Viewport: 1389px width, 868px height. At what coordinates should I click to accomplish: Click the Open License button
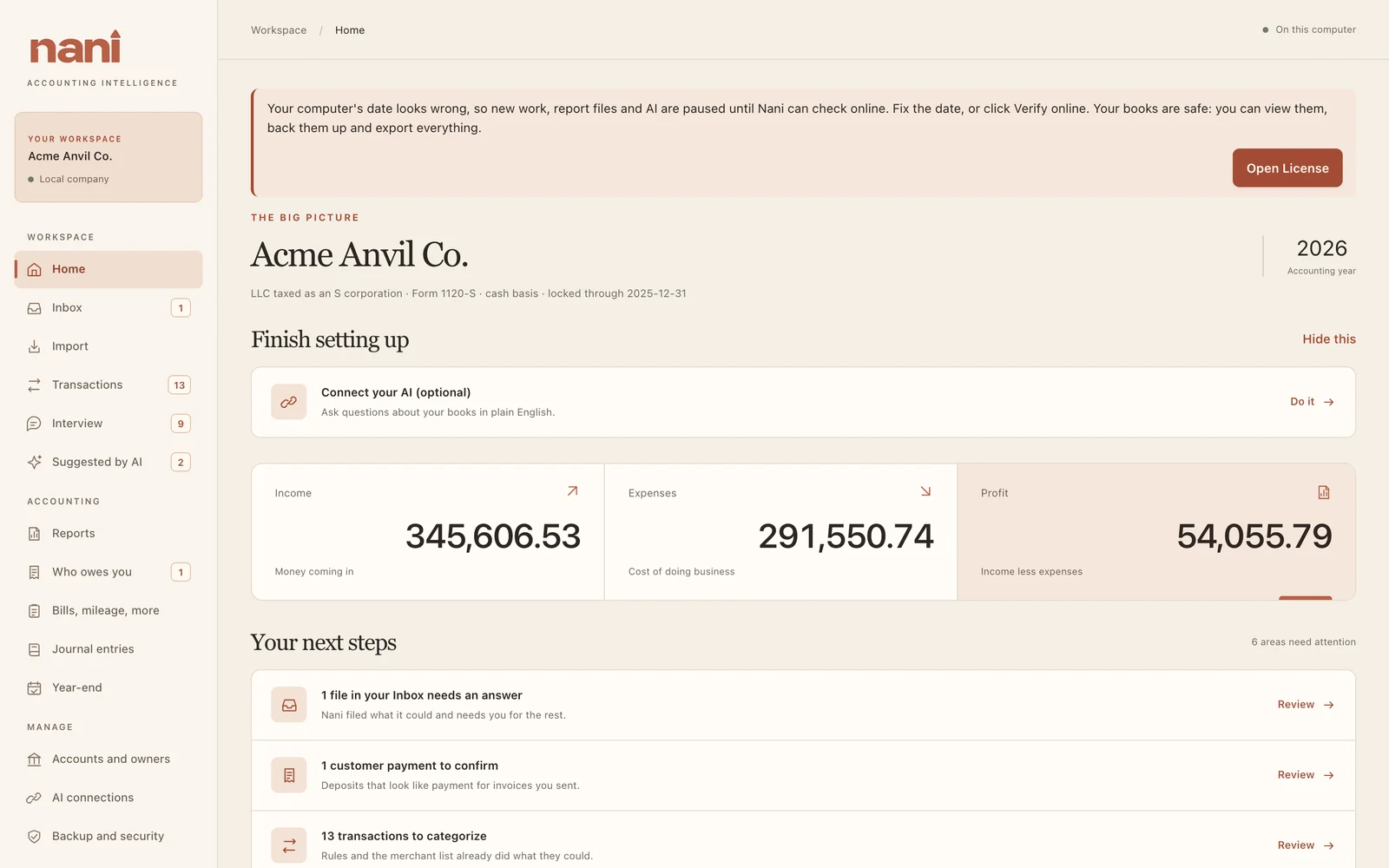[x=1287, y=168]
